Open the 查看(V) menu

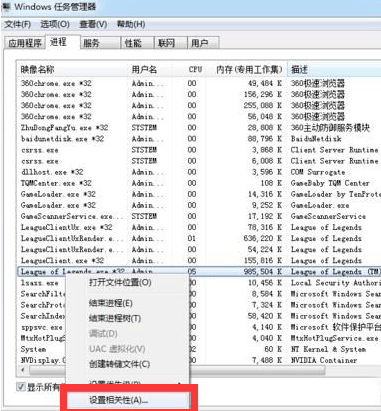(x=93, y=24)
